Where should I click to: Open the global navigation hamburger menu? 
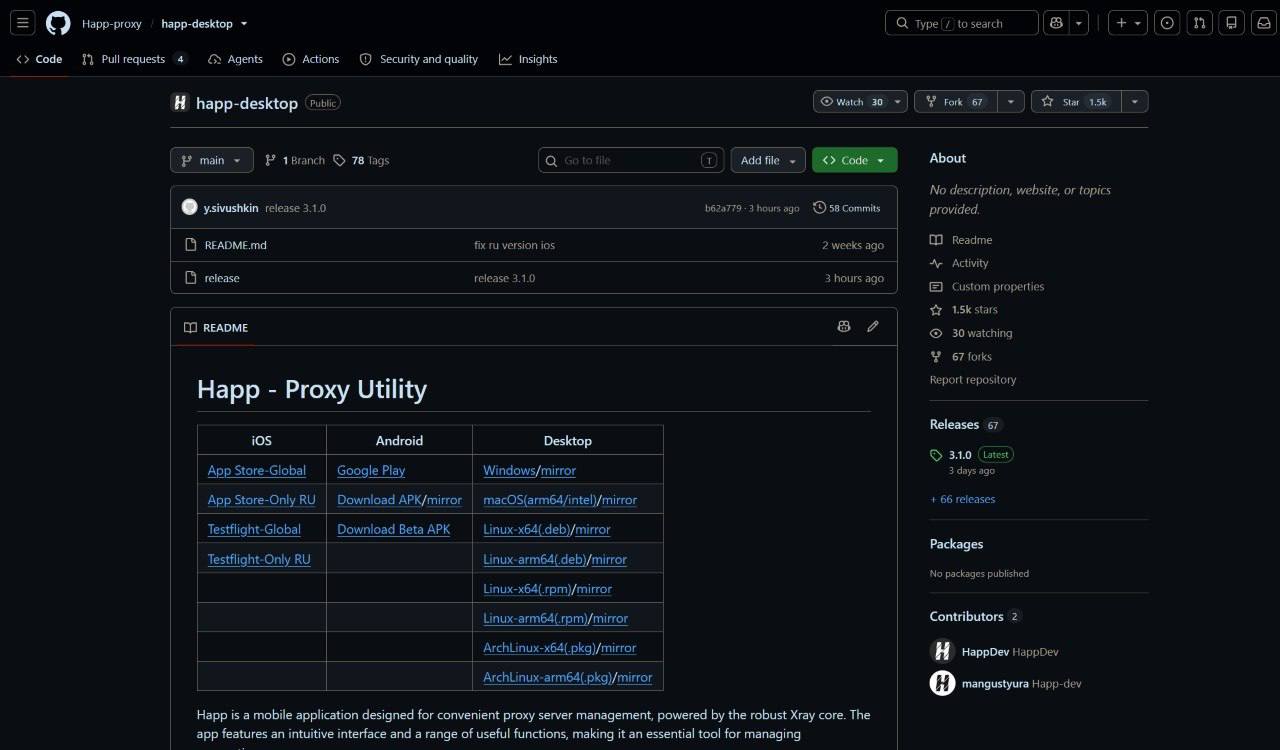pos(23,23)
